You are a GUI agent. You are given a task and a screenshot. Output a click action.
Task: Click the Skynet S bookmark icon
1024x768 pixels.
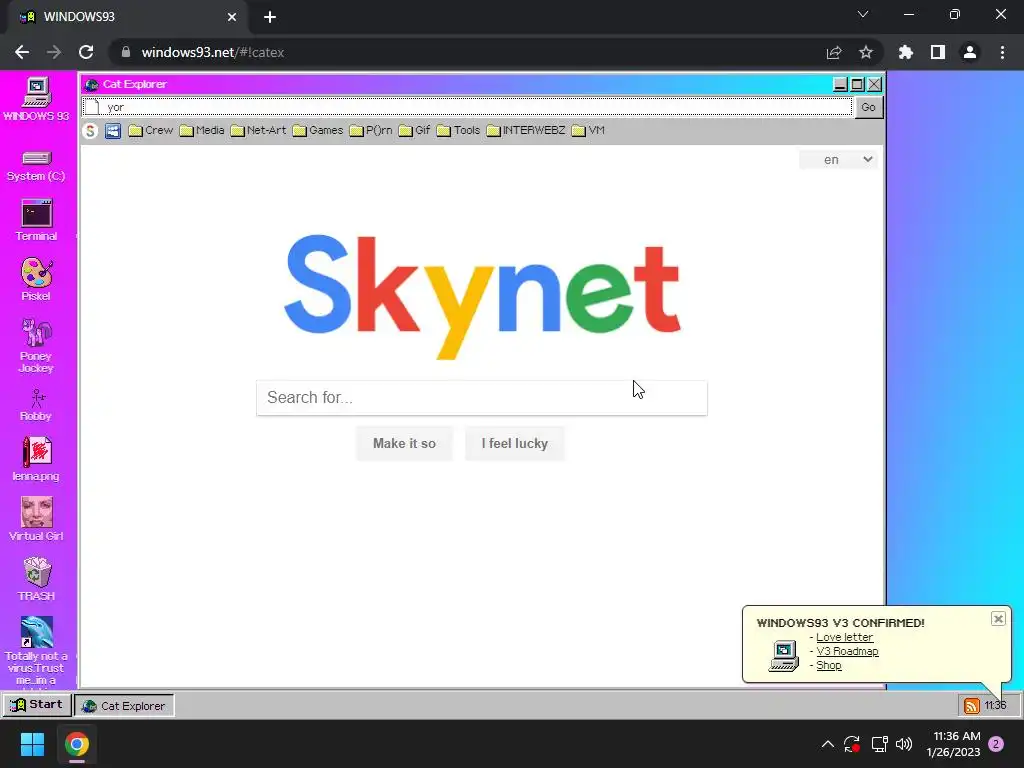coord(90,131)
